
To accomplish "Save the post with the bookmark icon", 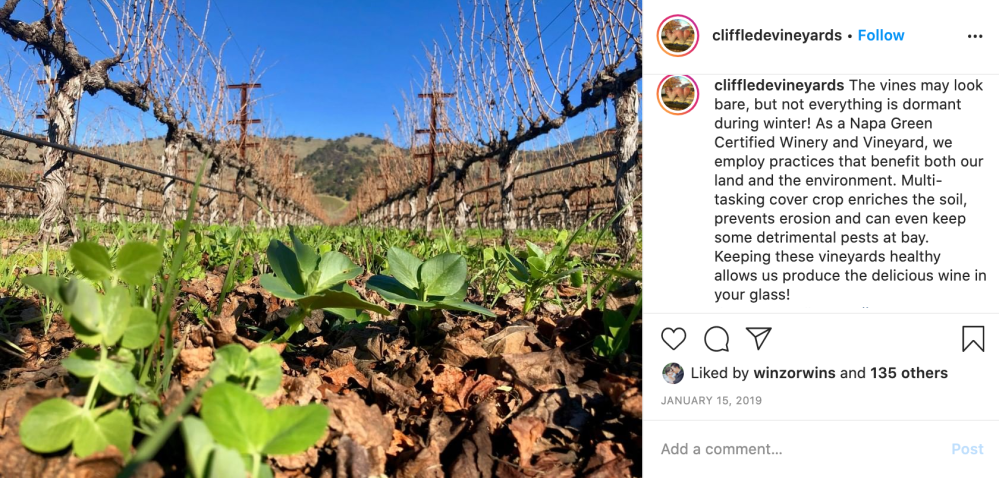I will pyautogui.click(x=972, y=339).
